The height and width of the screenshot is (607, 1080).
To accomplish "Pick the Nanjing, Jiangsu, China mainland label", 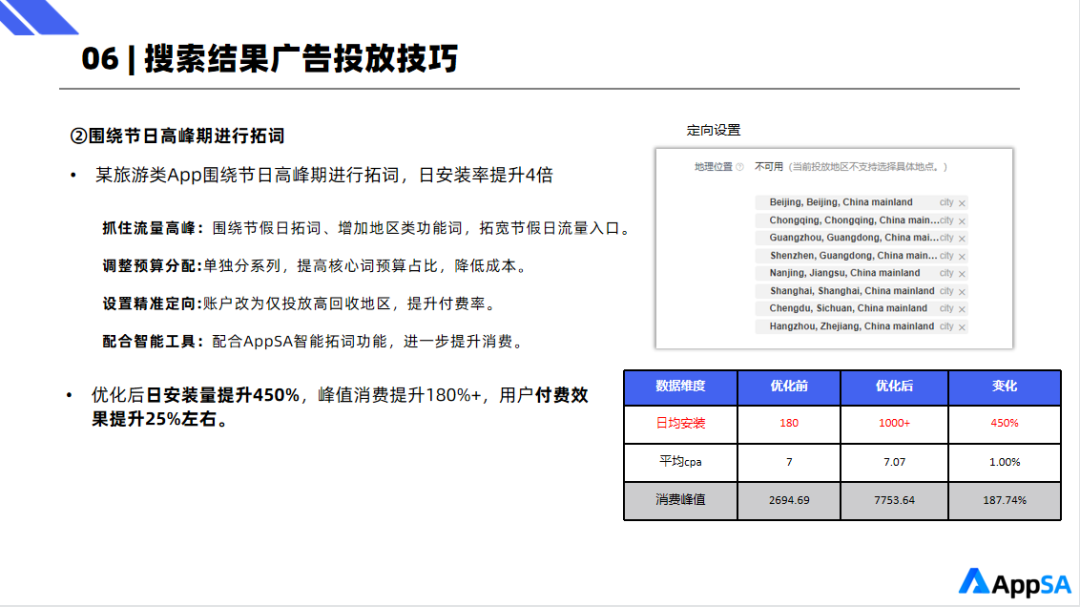I will pyautogui.click(x=845, y=273).
